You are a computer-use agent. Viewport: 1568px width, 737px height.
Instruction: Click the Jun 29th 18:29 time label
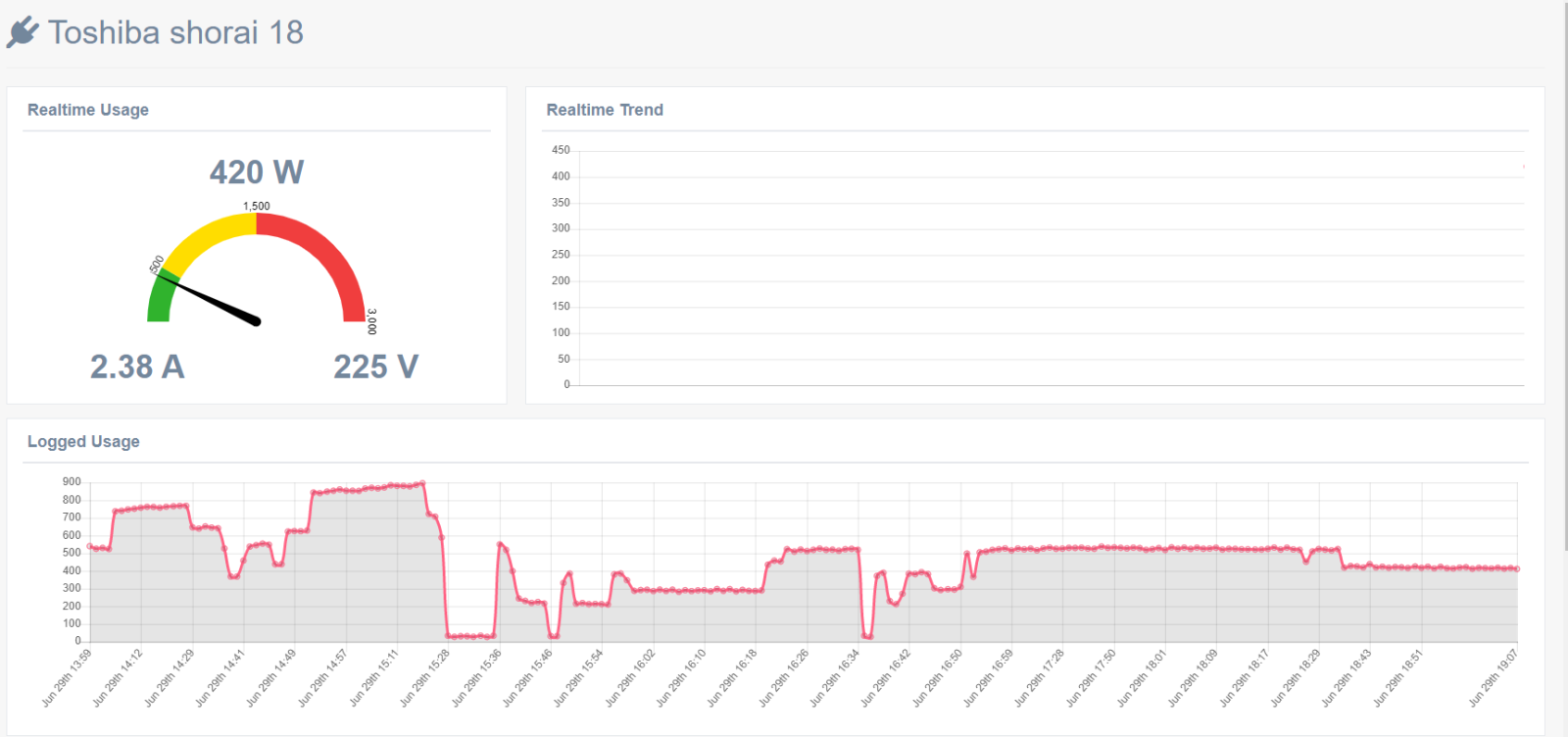(x=1295, y=677)
